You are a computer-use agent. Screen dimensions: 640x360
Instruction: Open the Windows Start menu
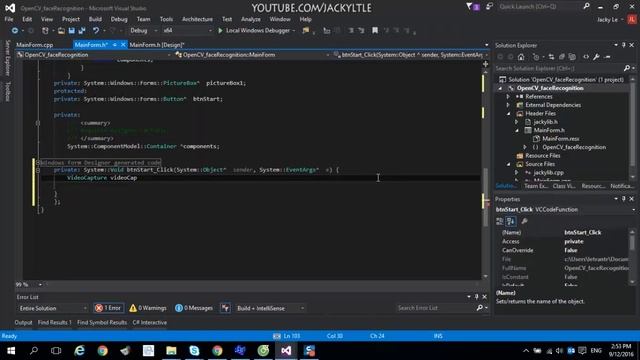coord(11,351)
